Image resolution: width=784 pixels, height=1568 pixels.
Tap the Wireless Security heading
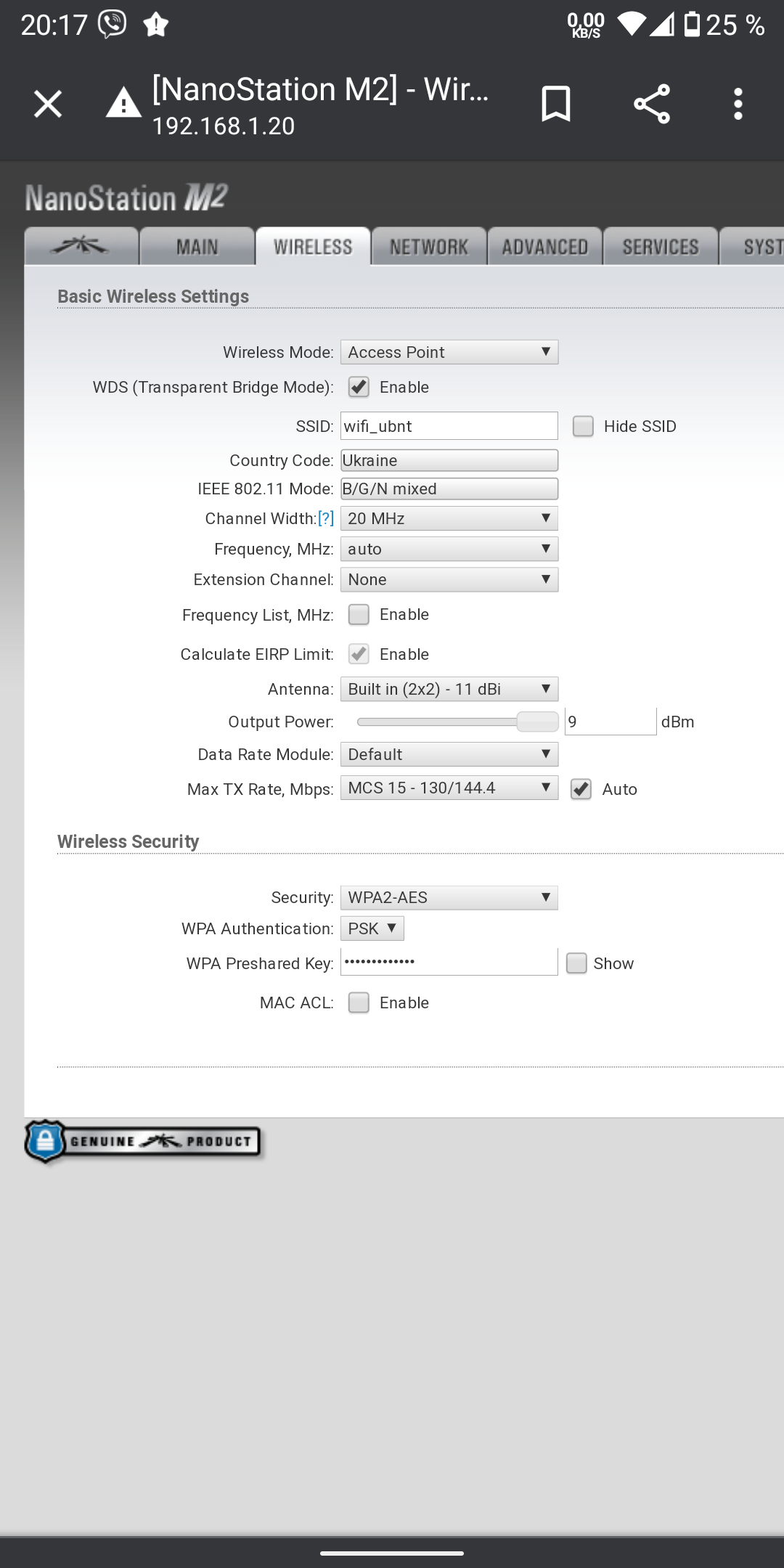tap(128, 841)
